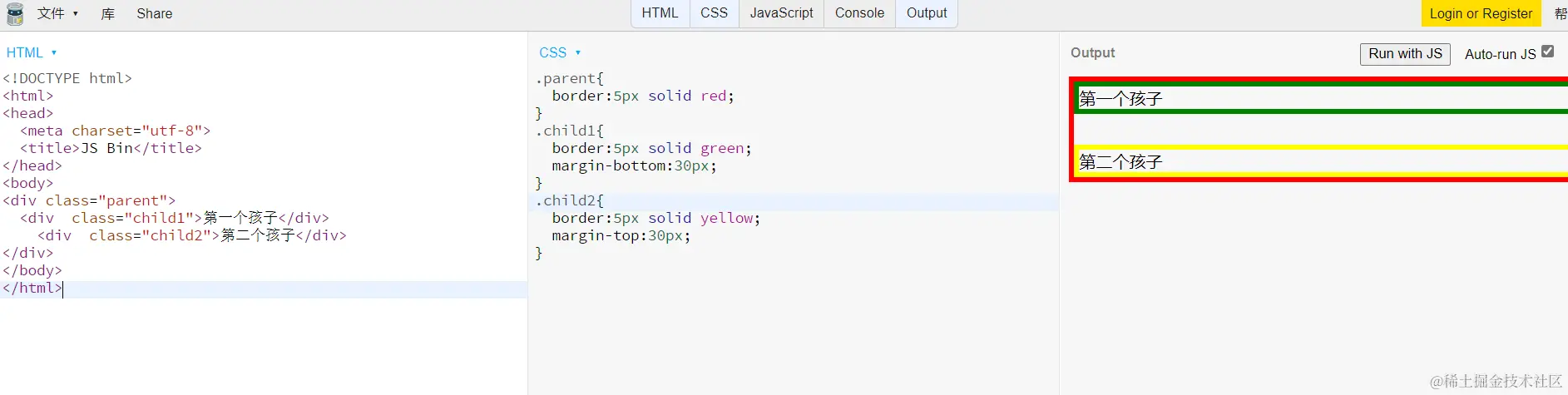Click the JS Bin logo icon
This screenshot has width=1568, height=395.
pos(15,13)
